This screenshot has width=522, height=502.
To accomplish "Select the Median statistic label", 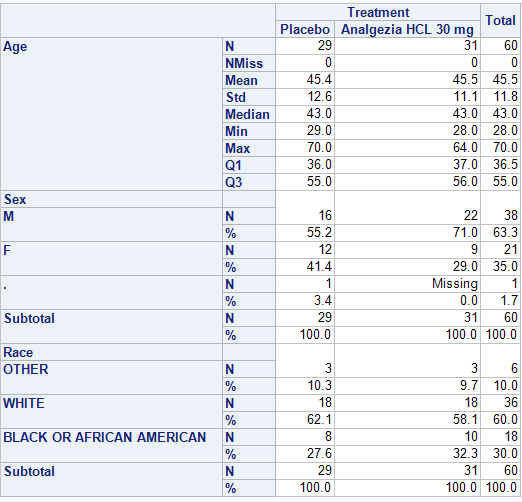I will coord(249,114).
